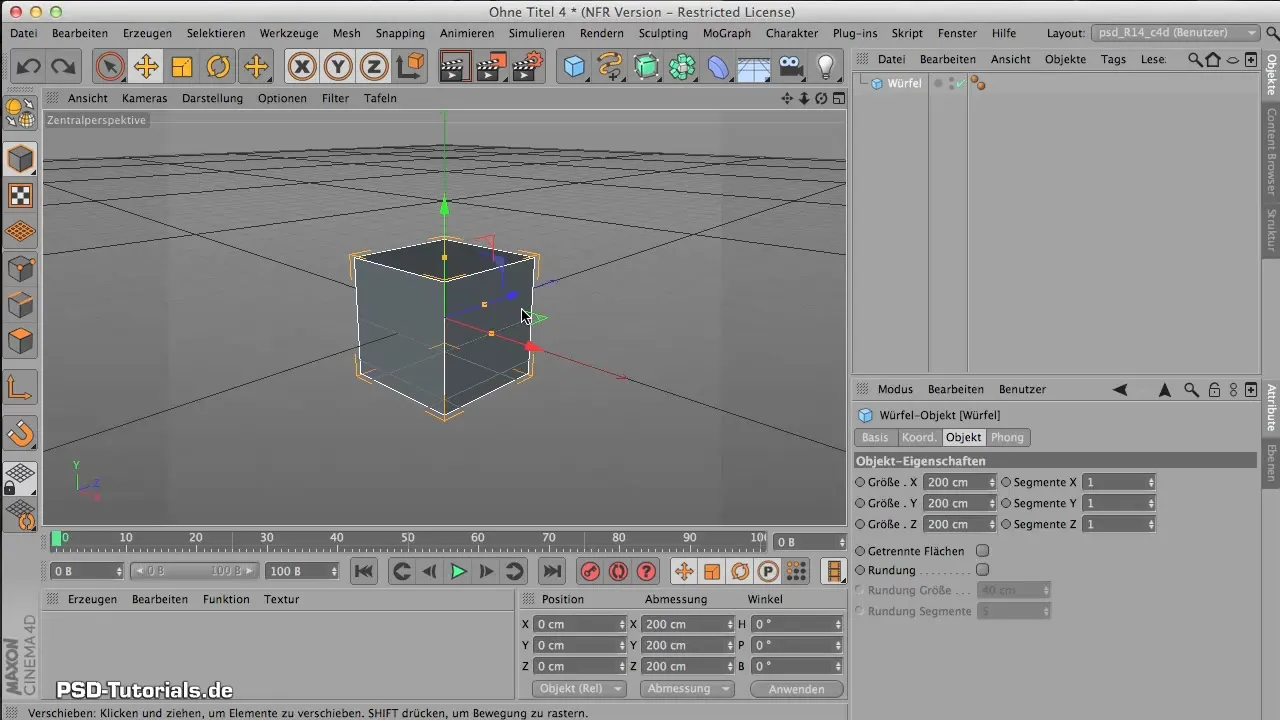The height and width of the screenshot is (720, 1280).
Task: Switch to Polygons mode
Action: pos(20,341)
